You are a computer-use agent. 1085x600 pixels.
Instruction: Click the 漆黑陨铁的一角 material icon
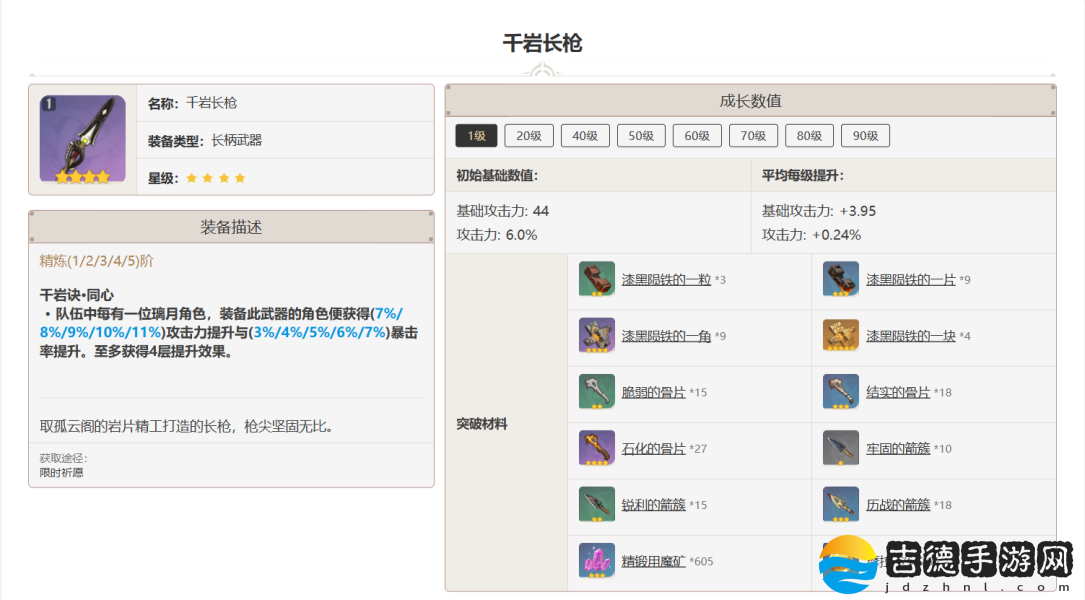pos(597,336)
